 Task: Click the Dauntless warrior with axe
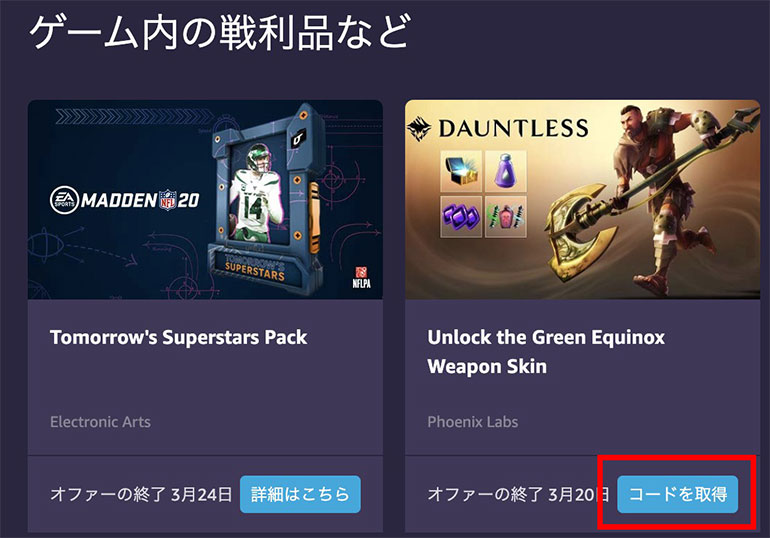click(x=656, y=199)
